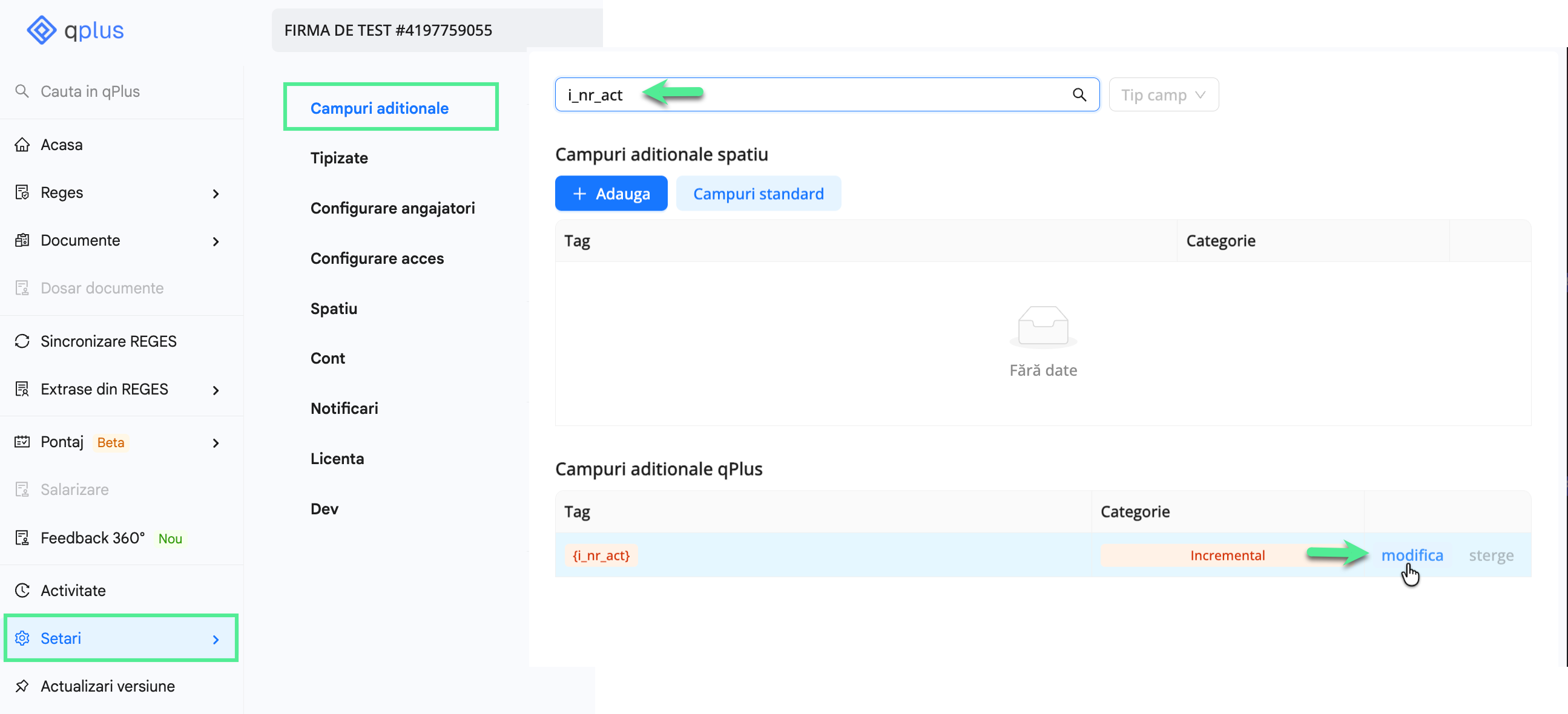
Task: Open the Notificari settings section
Action: tap(344, 408)
